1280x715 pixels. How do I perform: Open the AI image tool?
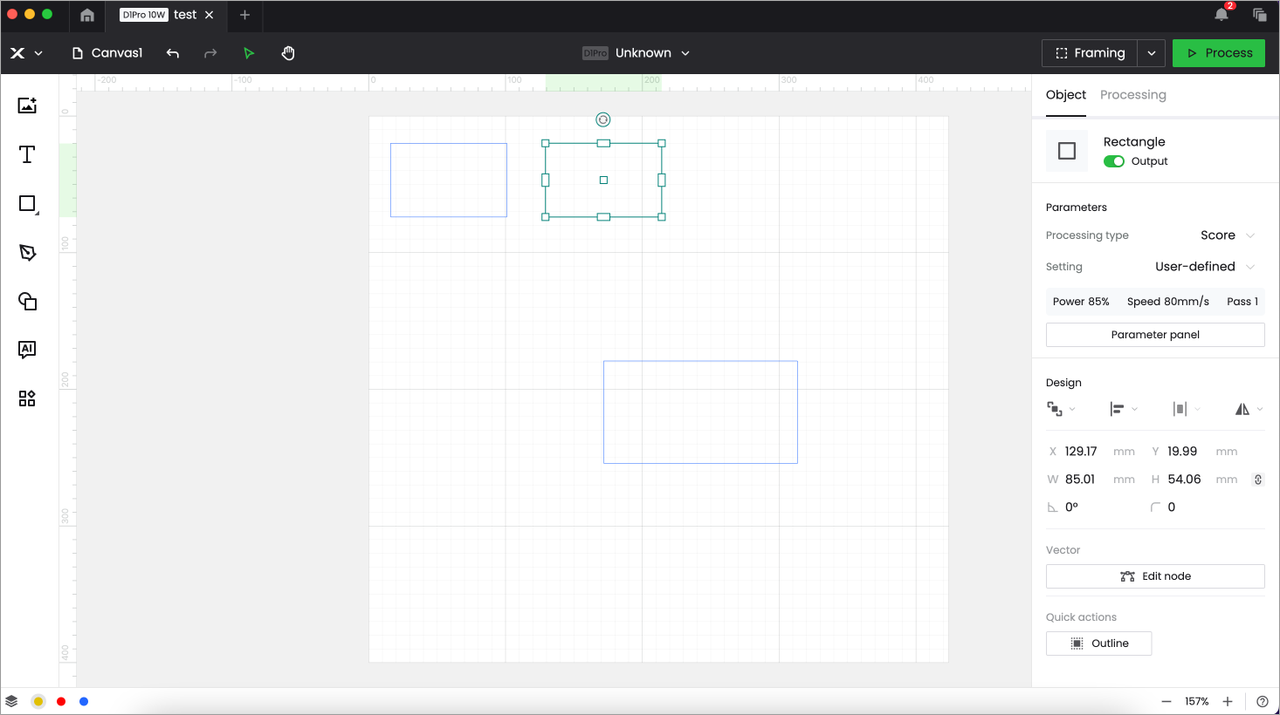point(27,350)
